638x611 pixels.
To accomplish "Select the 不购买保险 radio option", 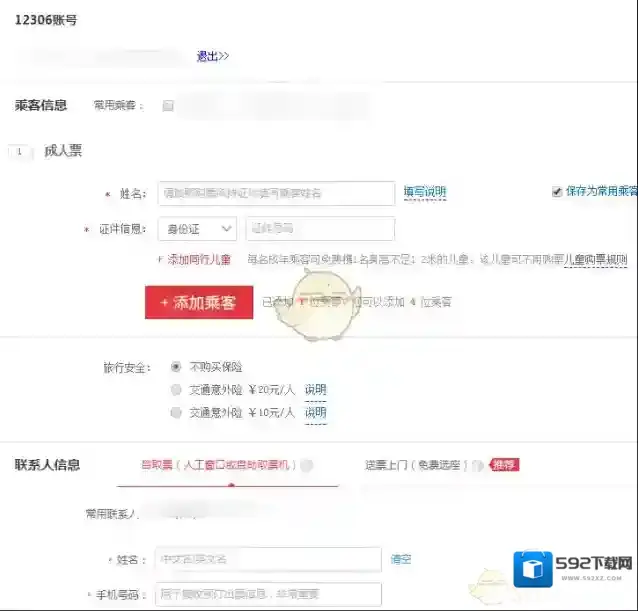I will tap(176, 367).
